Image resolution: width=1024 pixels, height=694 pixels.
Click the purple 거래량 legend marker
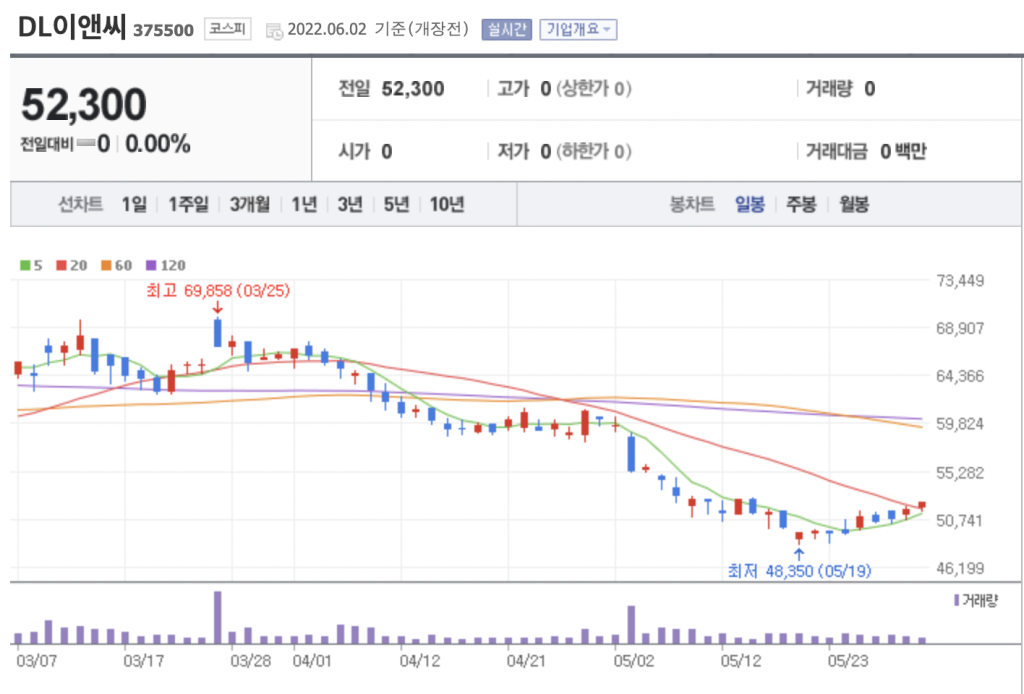point(955,600)
